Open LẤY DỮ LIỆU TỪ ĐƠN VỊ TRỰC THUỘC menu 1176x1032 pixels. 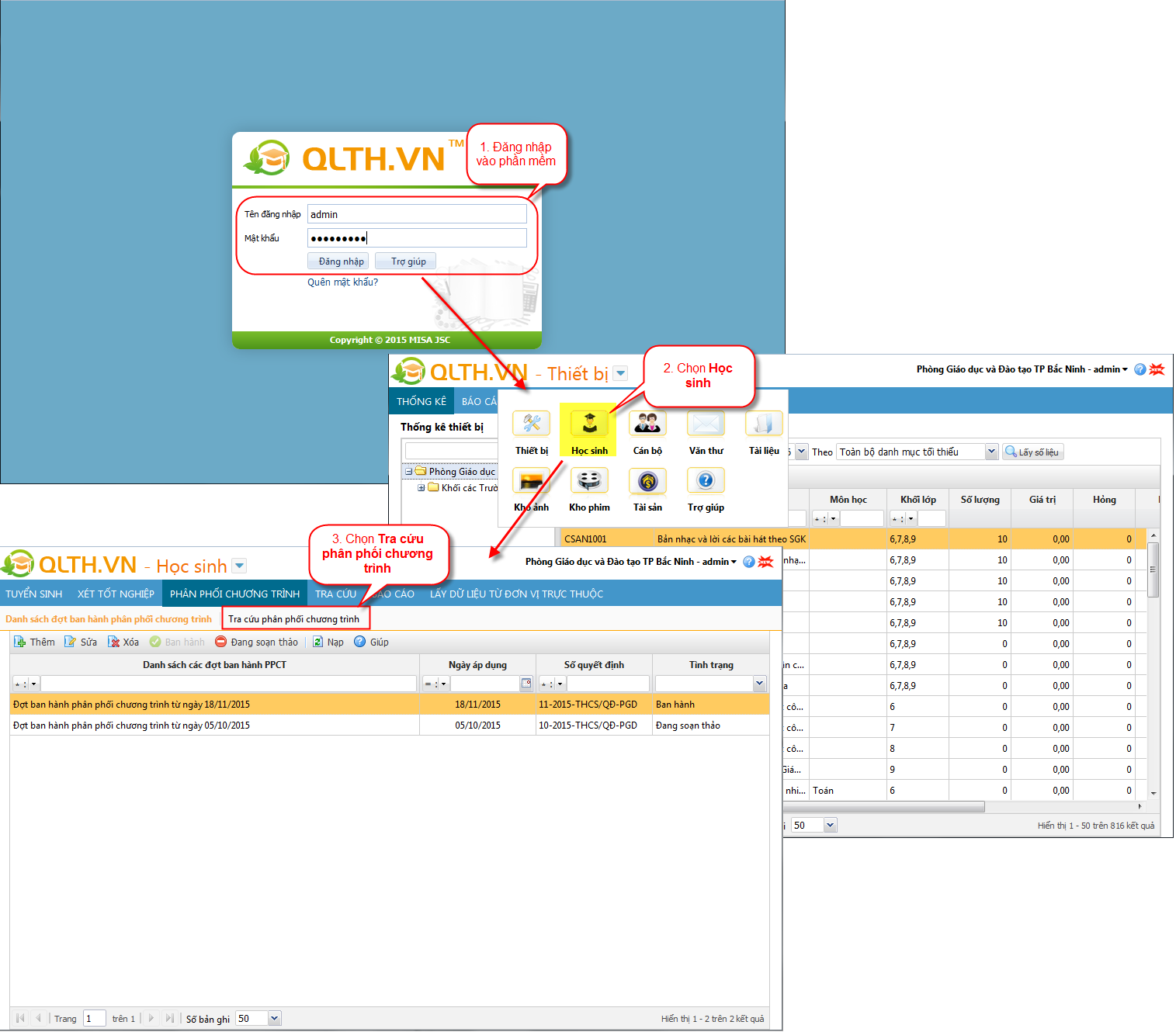(x=516, y=594)
